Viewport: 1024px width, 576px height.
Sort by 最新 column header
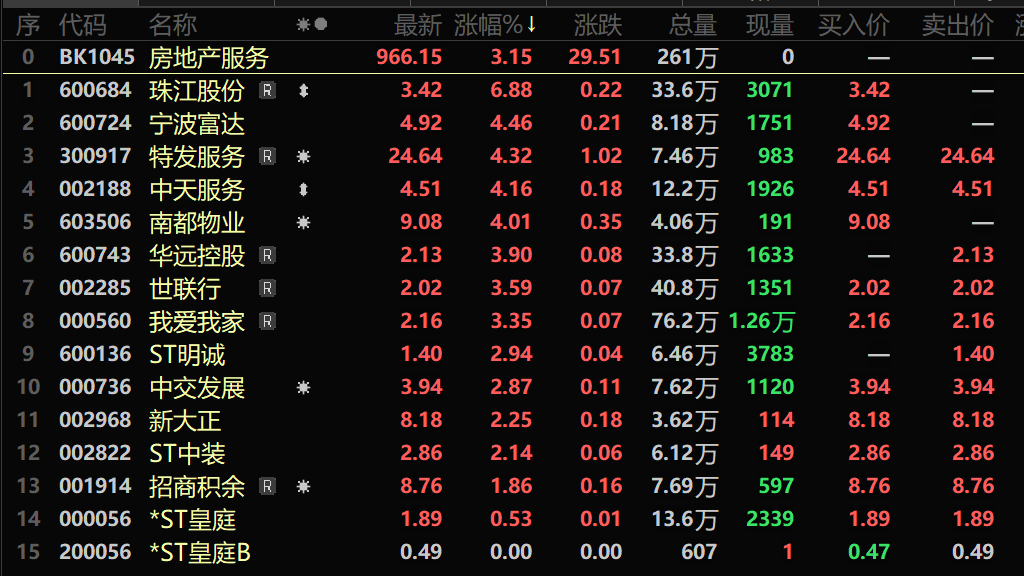coord(418,25)
